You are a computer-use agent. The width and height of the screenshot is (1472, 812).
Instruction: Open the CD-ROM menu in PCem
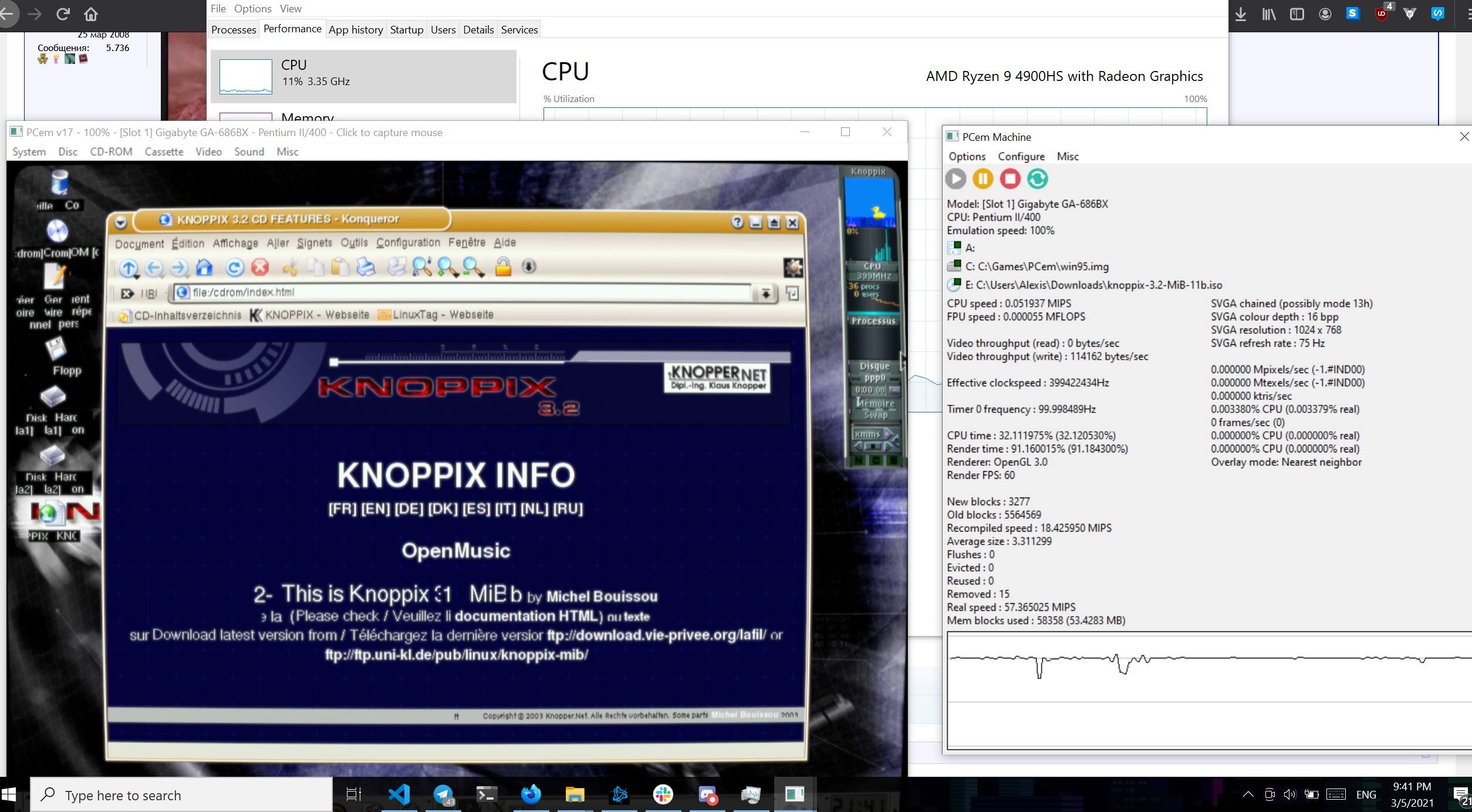coord(111,151)
